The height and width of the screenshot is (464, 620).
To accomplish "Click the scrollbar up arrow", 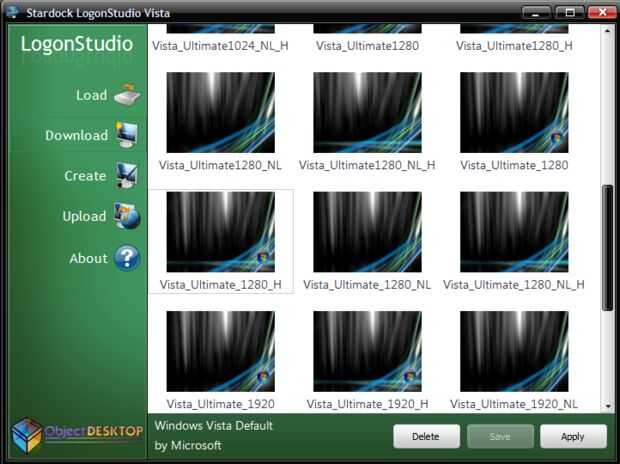I will (x=607, y=30).
